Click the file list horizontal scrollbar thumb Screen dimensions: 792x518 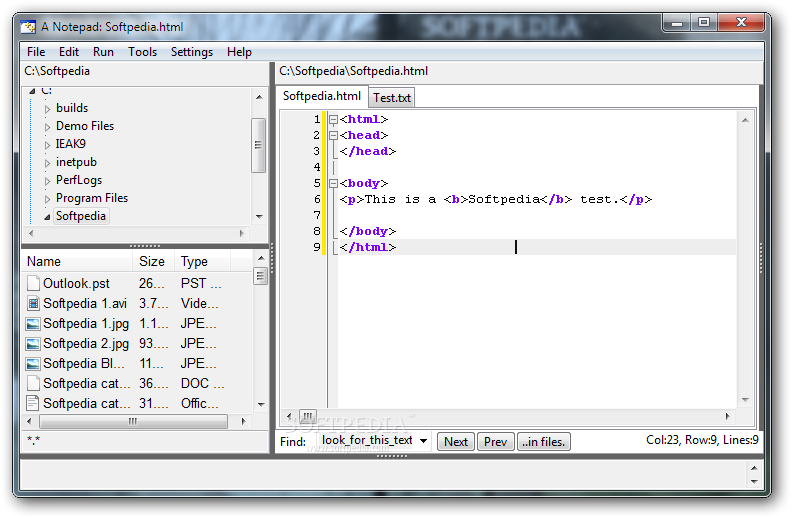[x=133, y=421]
